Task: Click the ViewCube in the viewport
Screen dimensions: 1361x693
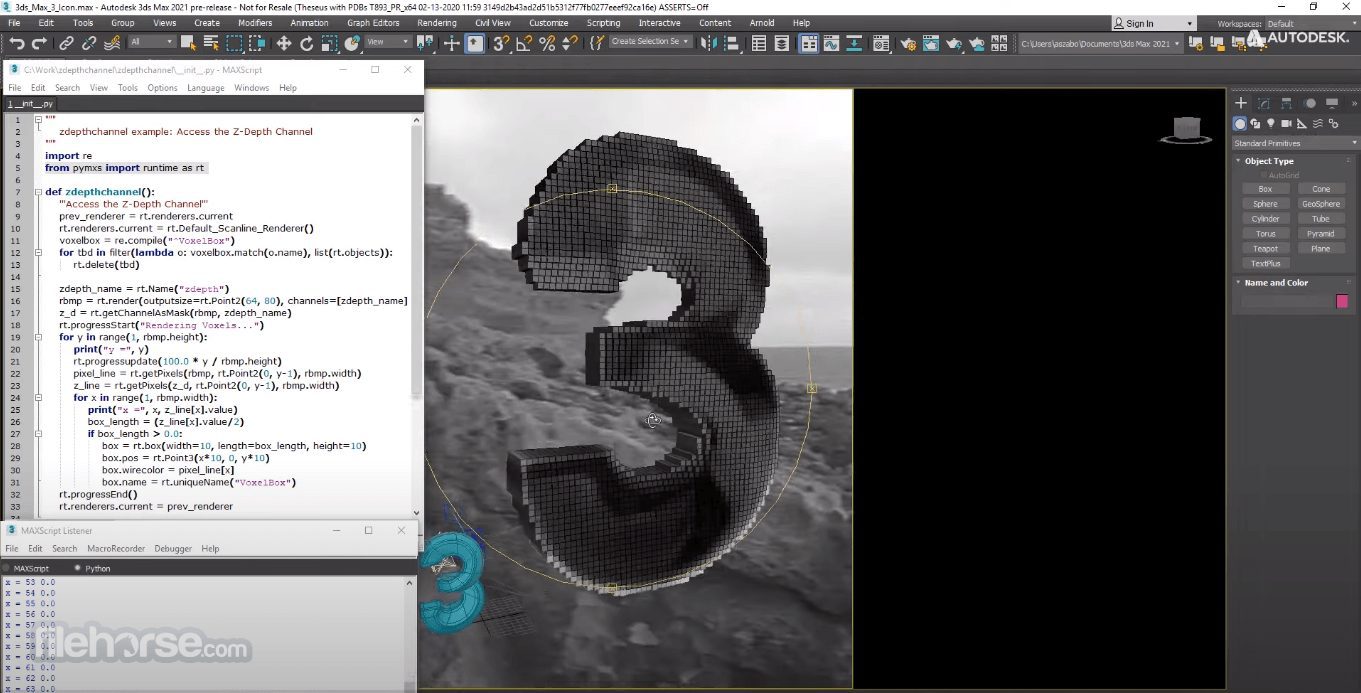Action: 1186,129
